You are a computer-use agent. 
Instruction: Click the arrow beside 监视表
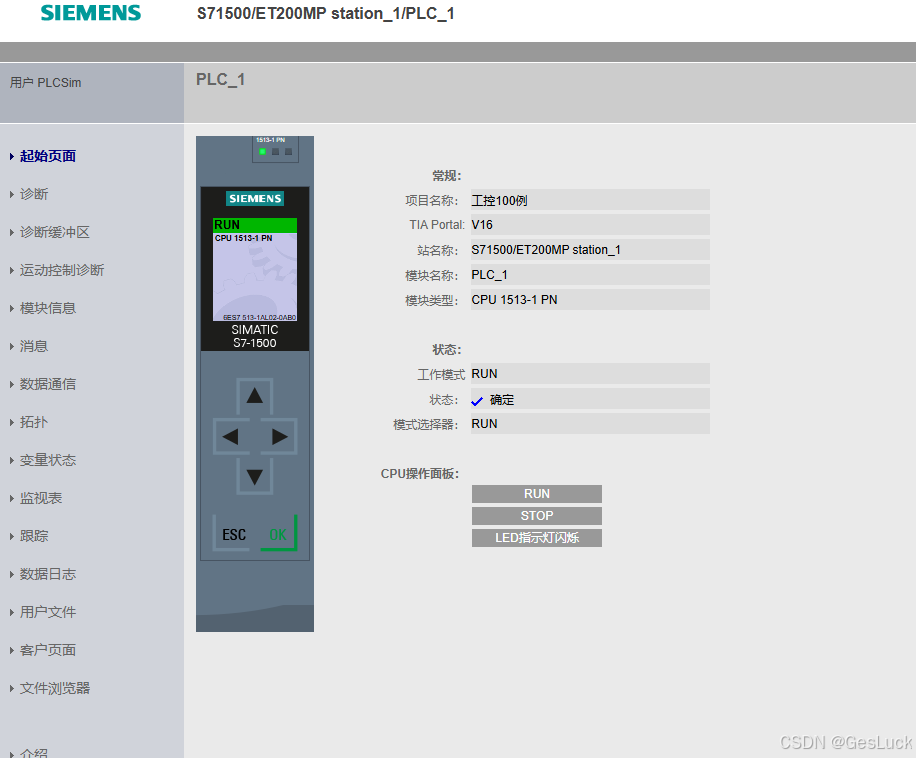coord(12,498)
